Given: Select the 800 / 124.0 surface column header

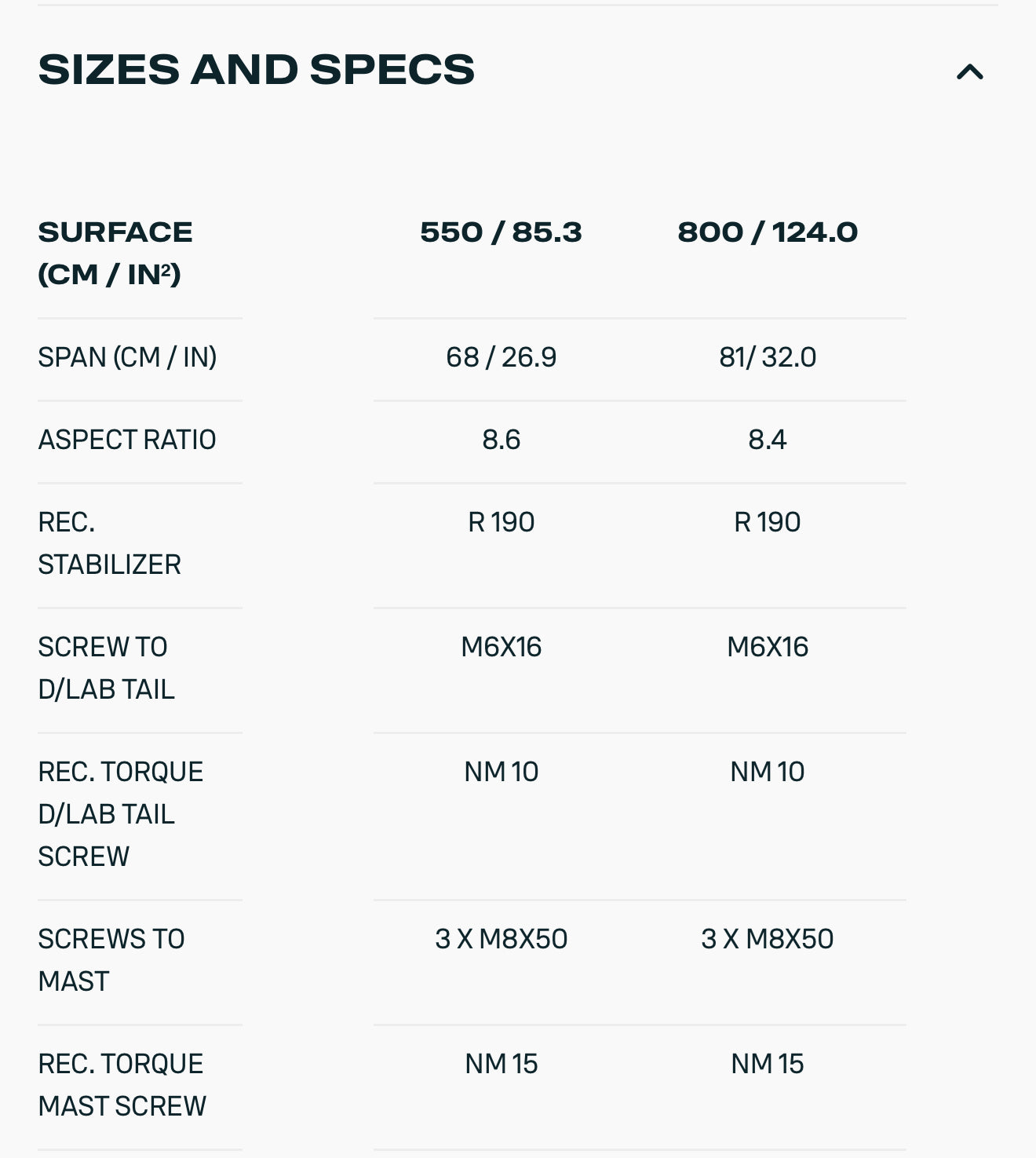Looking at the screenshot, I should pyautogui.click(x=768, y=232).
